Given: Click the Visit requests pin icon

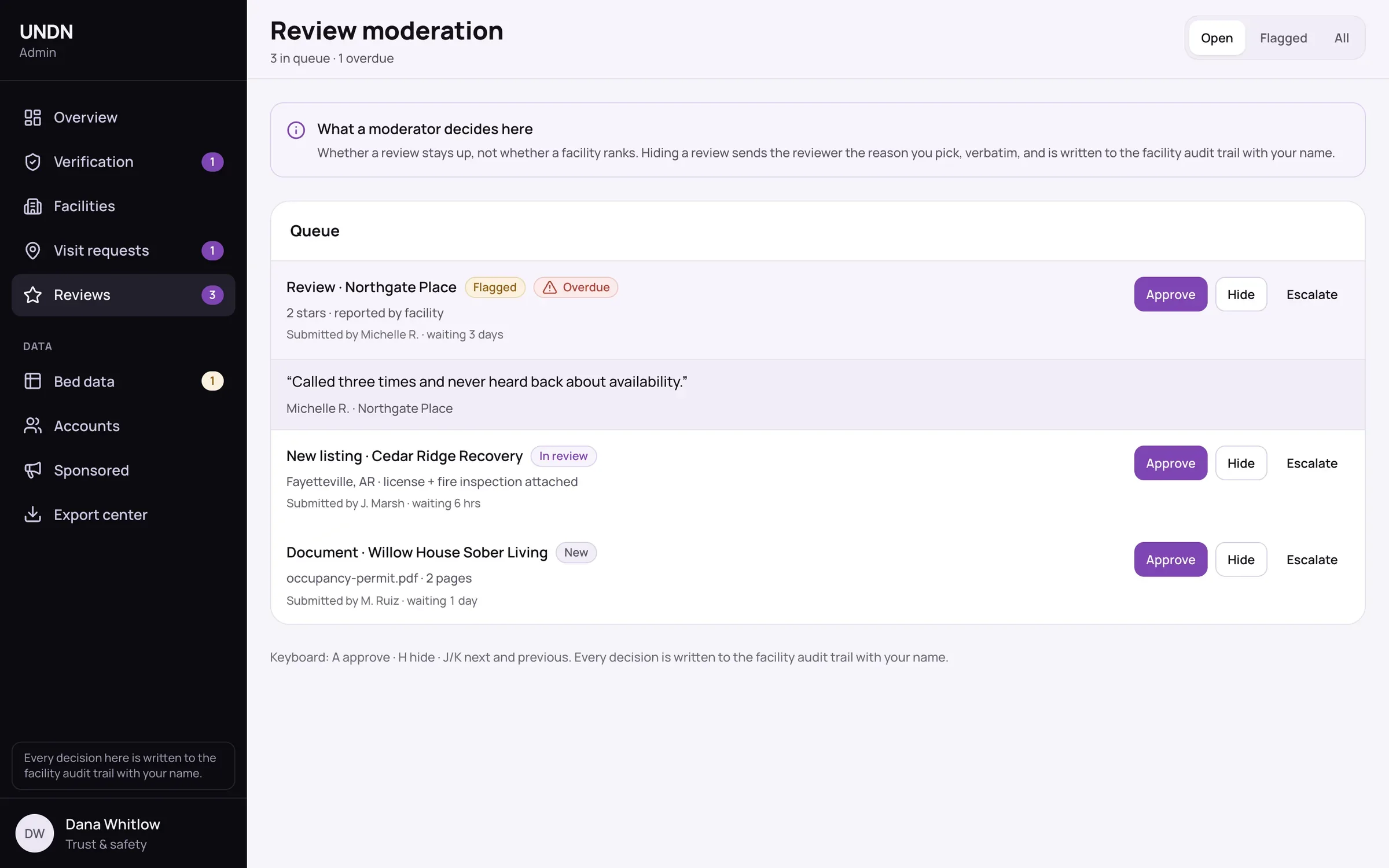Looking at the screenshot, I should click(32, 251).
